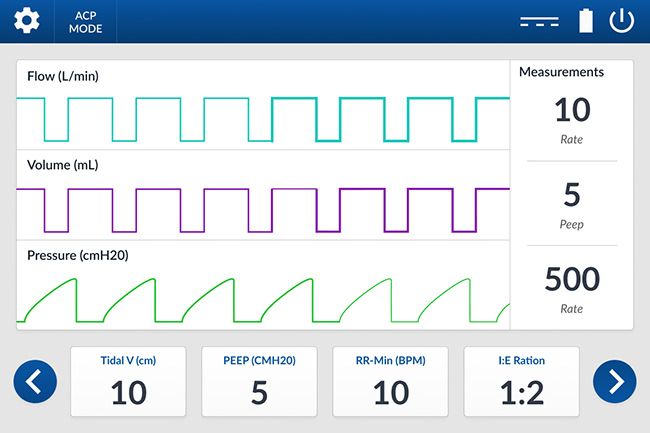
Task: Go to previous settings with left arrow
Action: [35, 381]
